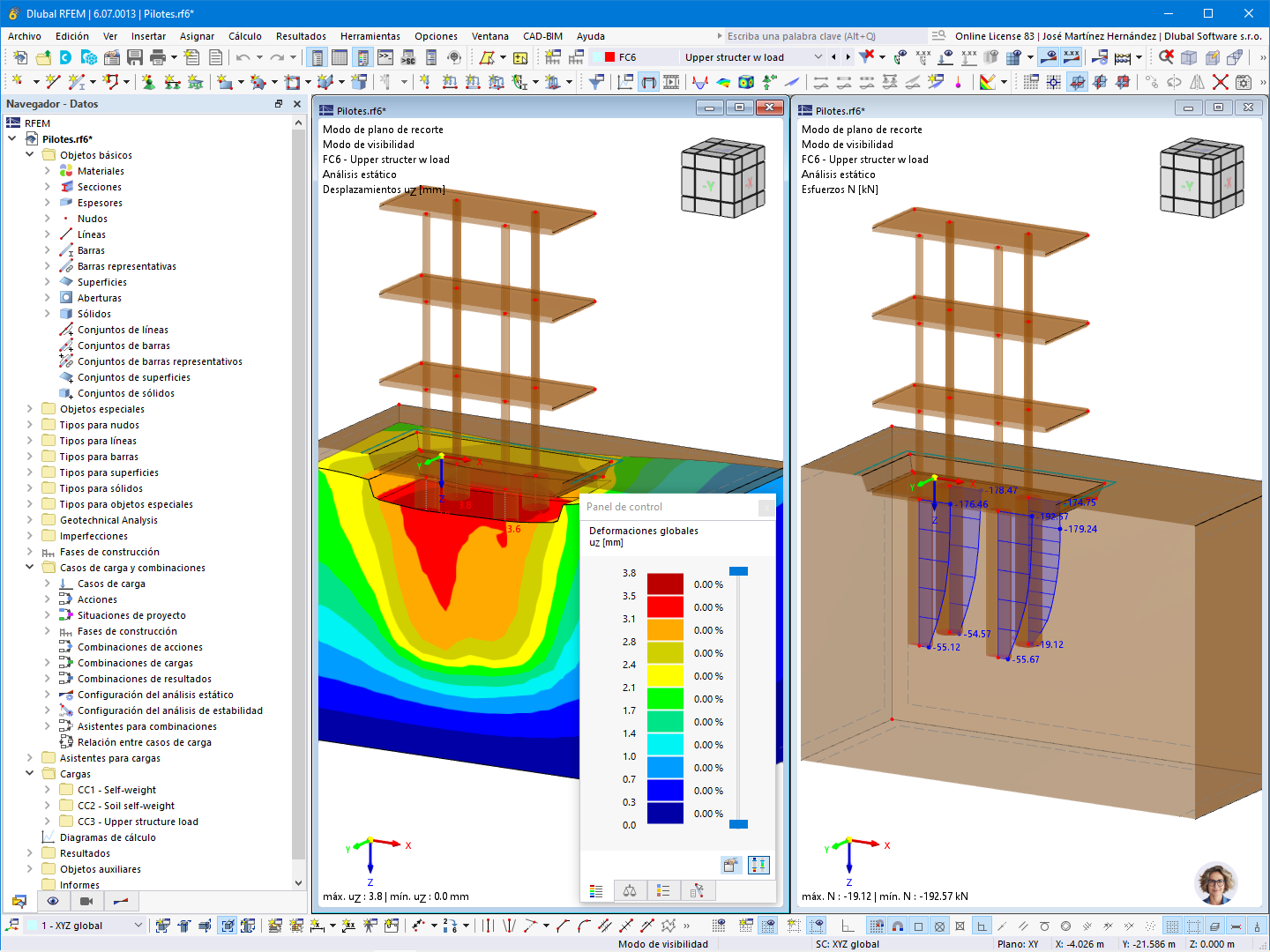1270x952 pixels.
Task: Switch navigator to the camera views tab
Action: [x=86, y=901]
